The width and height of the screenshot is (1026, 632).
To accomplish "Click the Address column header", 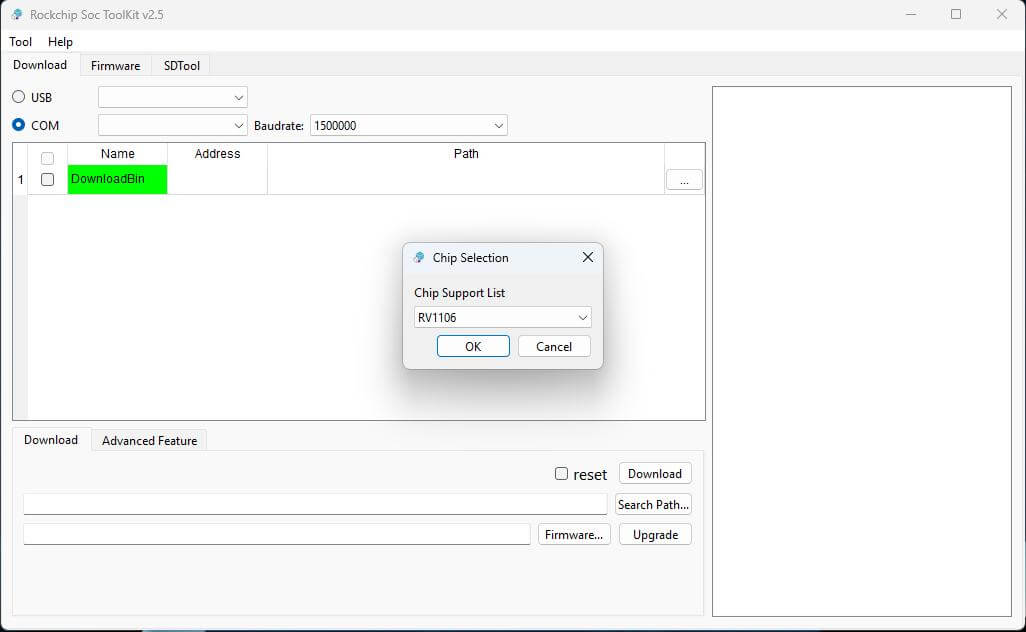I will point(217,154).
